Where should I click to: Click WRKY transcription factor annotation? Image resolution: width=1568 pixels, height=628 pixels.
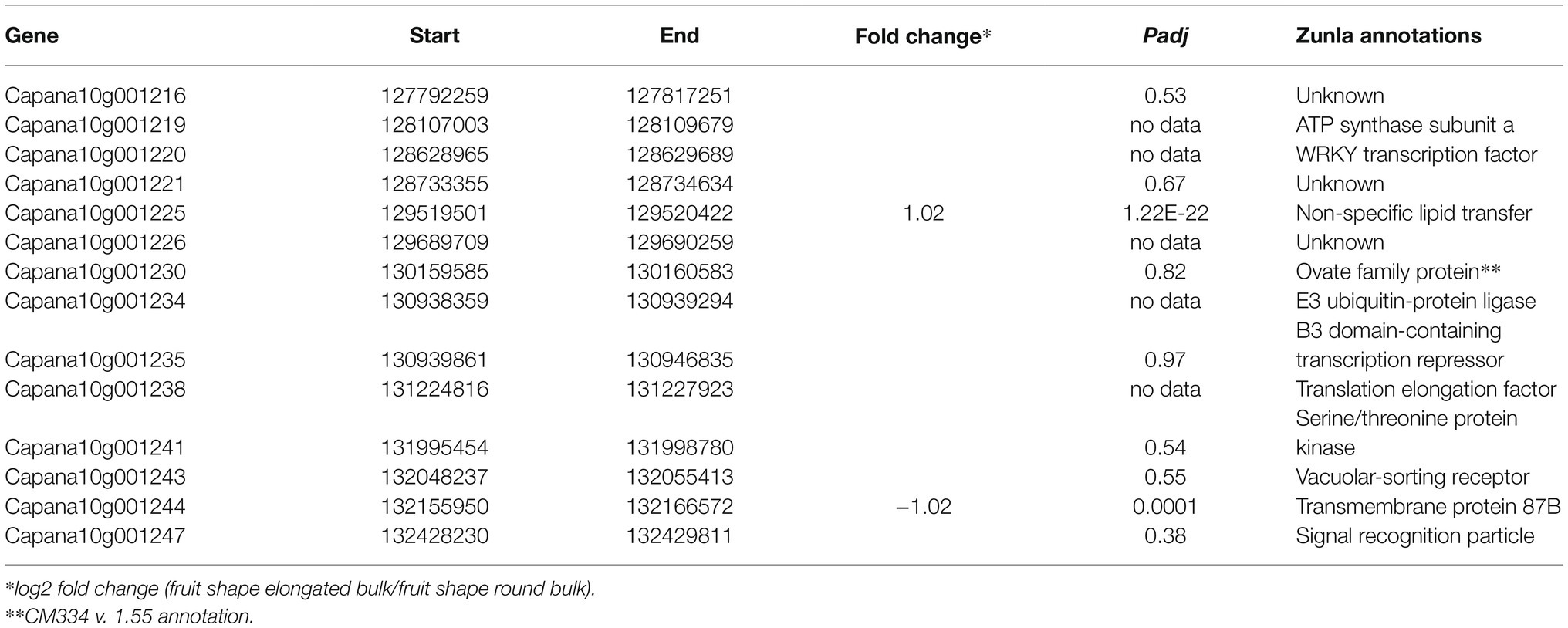click(1417, 154)
